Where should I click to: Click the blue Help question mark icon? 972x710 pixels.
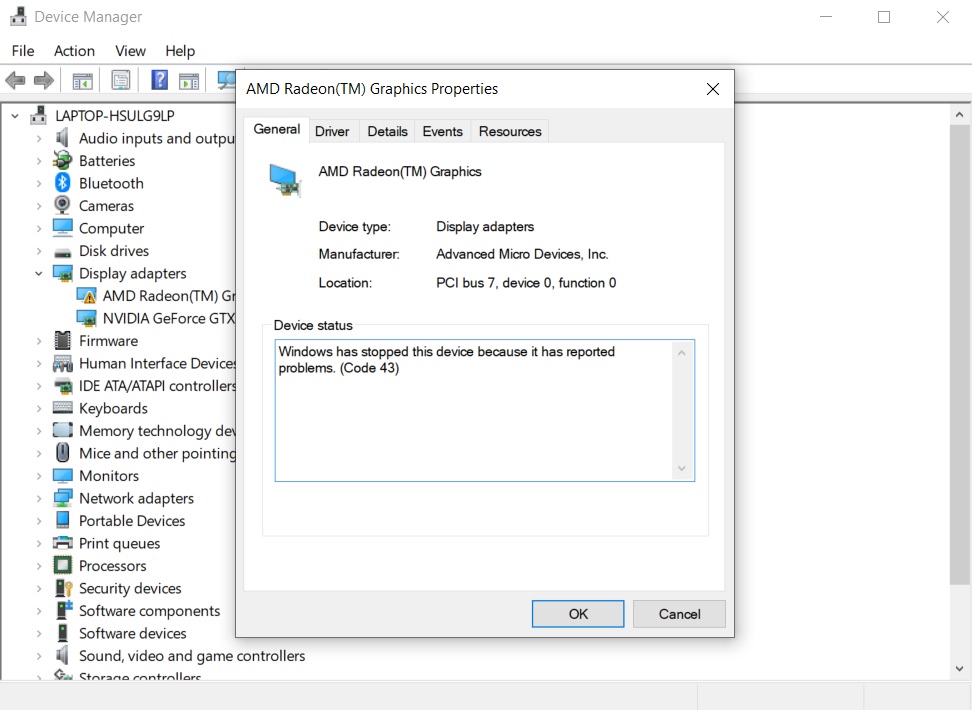pyautogui.click(x=159, y=80)
